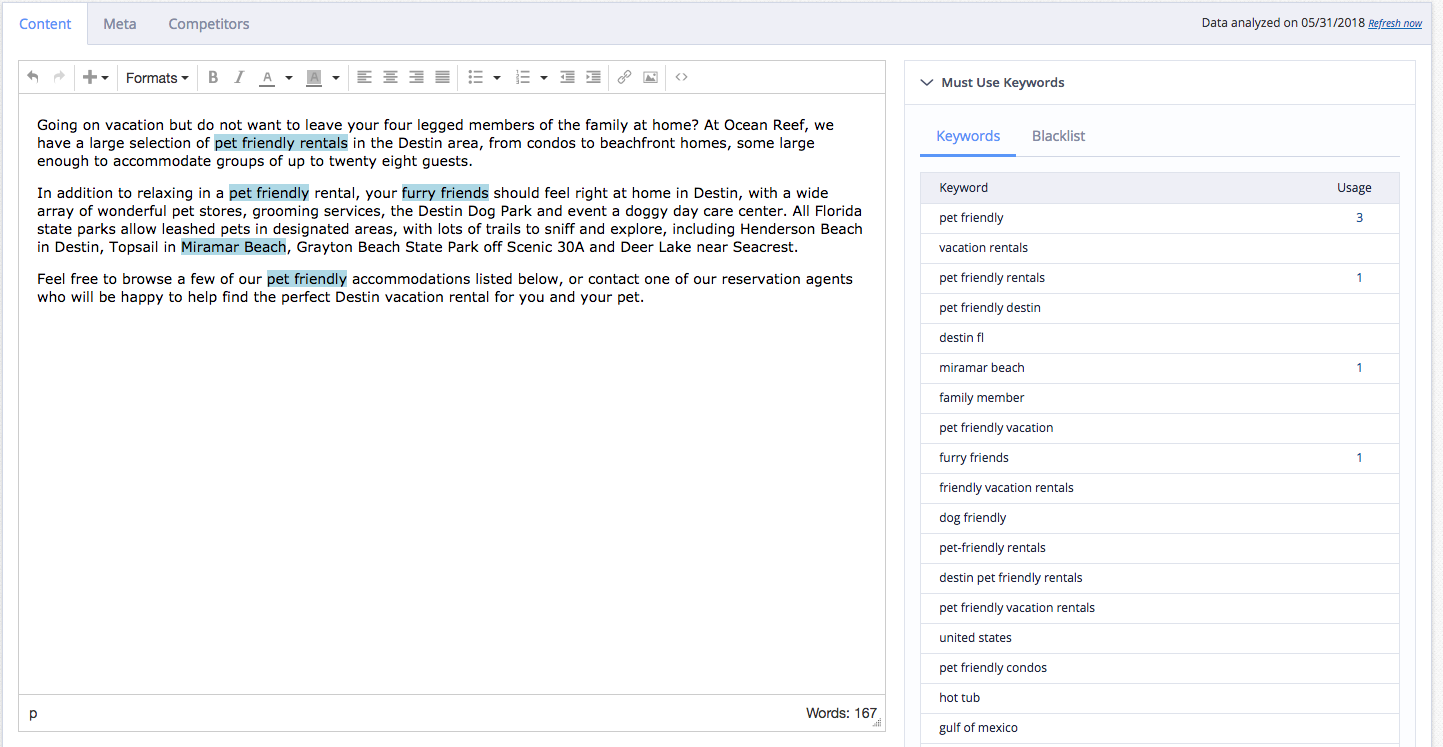Switch to the Content tab
This screenshot has width=1443, height=747.
(45, 23)
